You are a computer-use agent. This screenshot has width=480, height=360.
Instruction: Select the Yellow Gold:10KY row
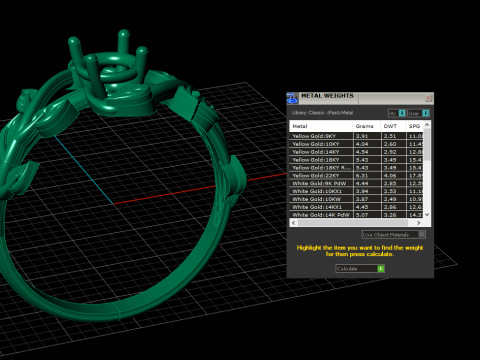click(x=356, y=144)
